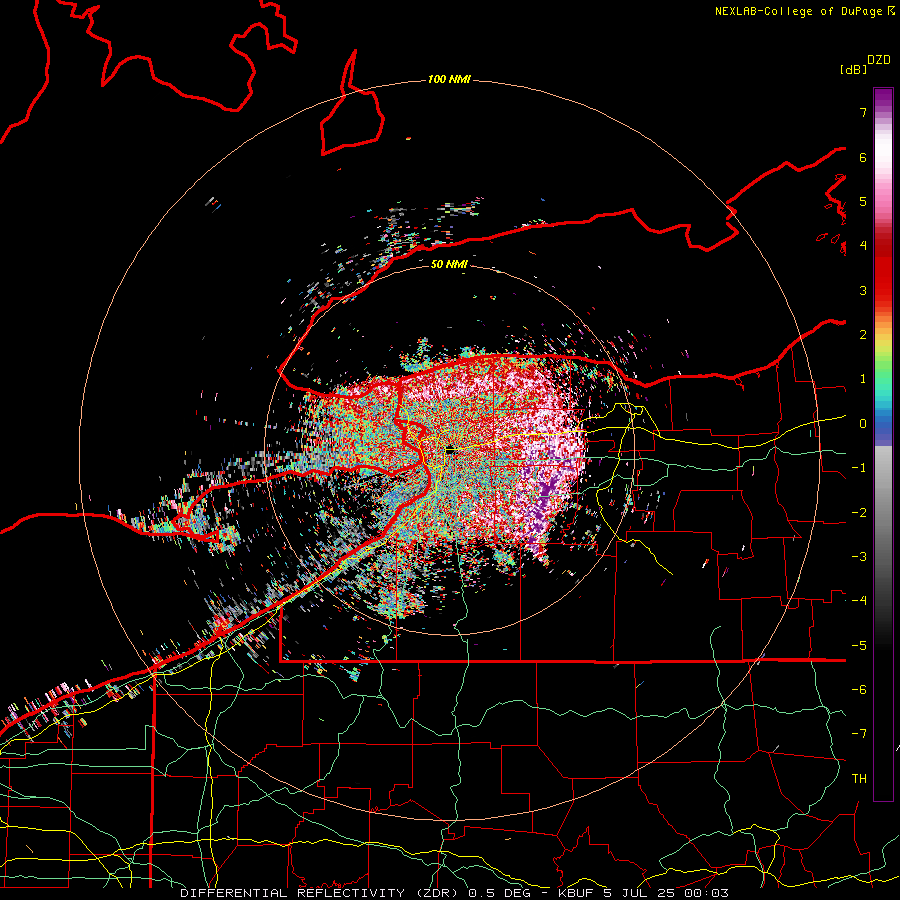Select the -4 dB label on color scale

[x=859, y=601]
